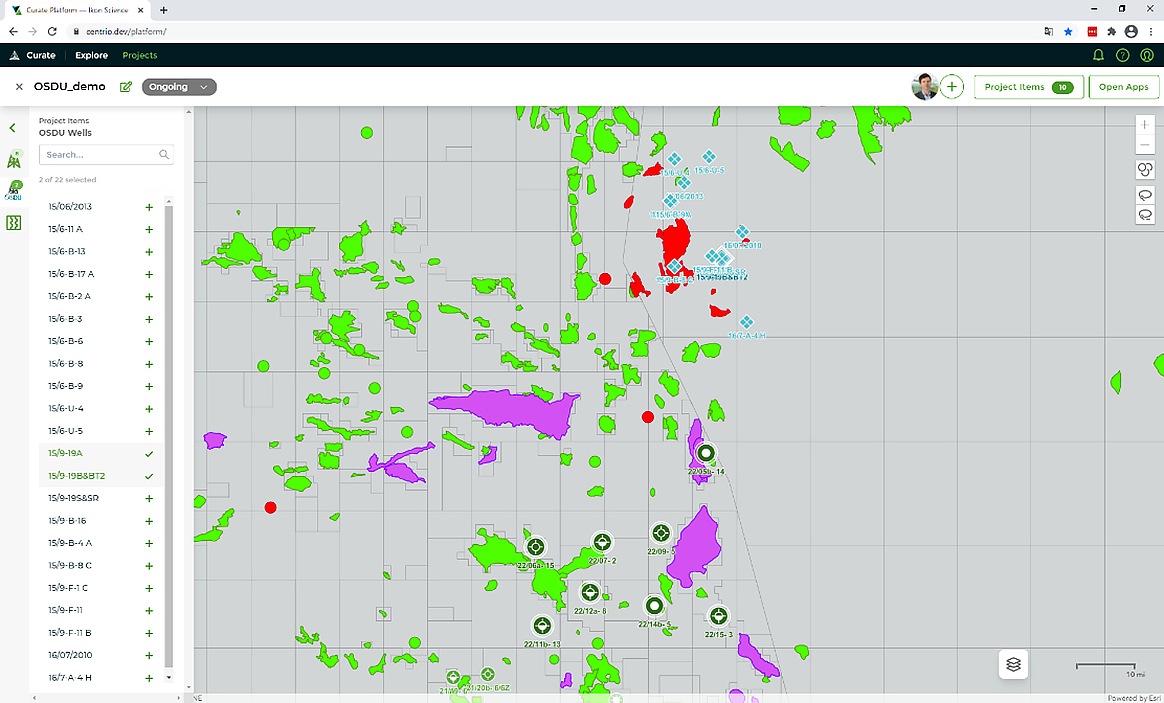Click the edit project name pencil icon

click(x=126, y=87)
